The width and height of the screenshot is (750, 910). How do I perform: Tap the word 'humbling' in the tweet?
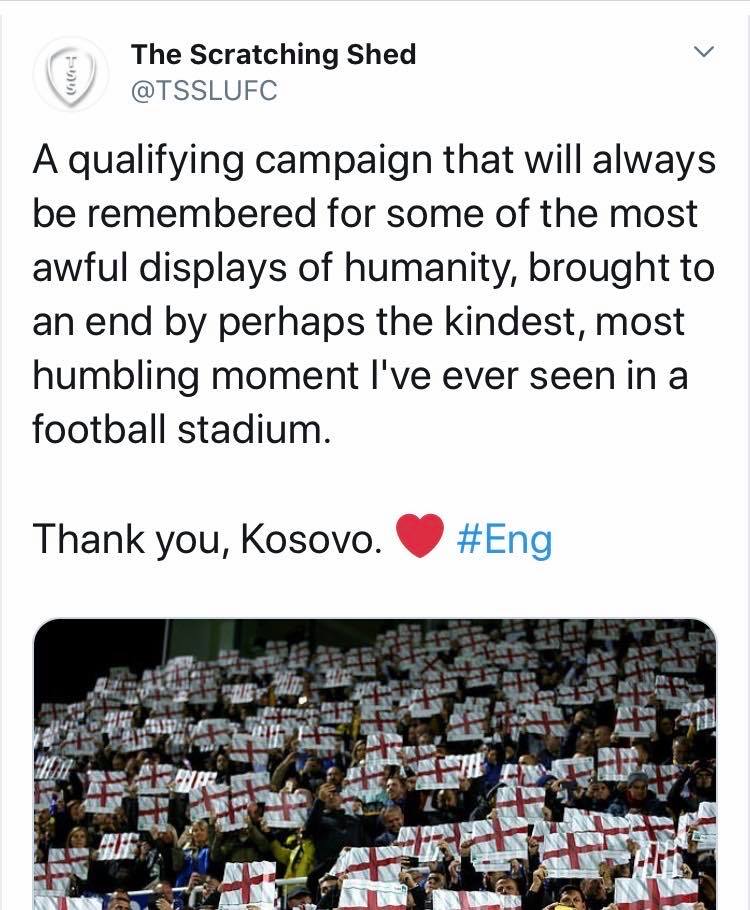click(x=116, y=377)
